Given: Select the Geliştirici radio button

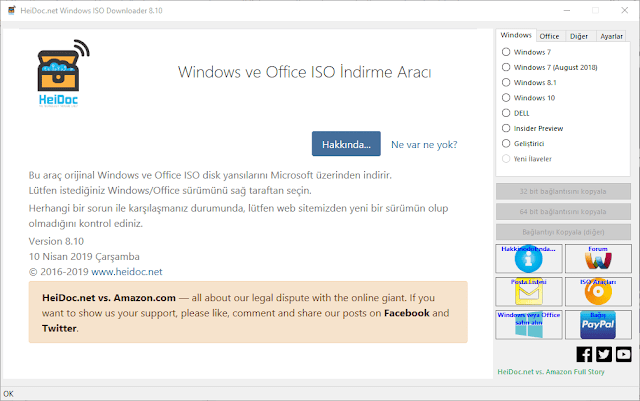Looking at the screenshot, I should click(506, 143).
